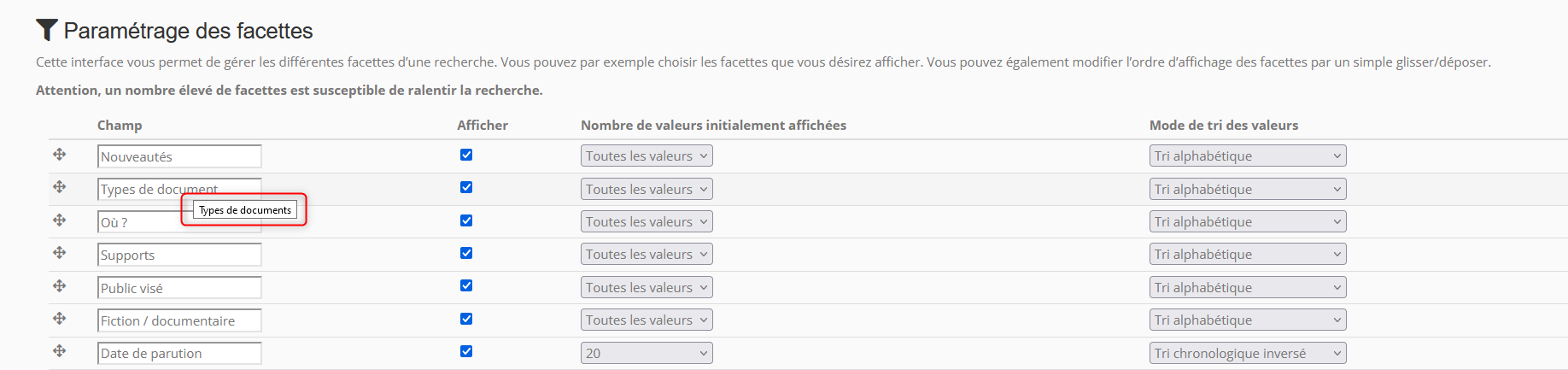
Task: Click the move icon next to Supports
Action: [x=59, y=253]
